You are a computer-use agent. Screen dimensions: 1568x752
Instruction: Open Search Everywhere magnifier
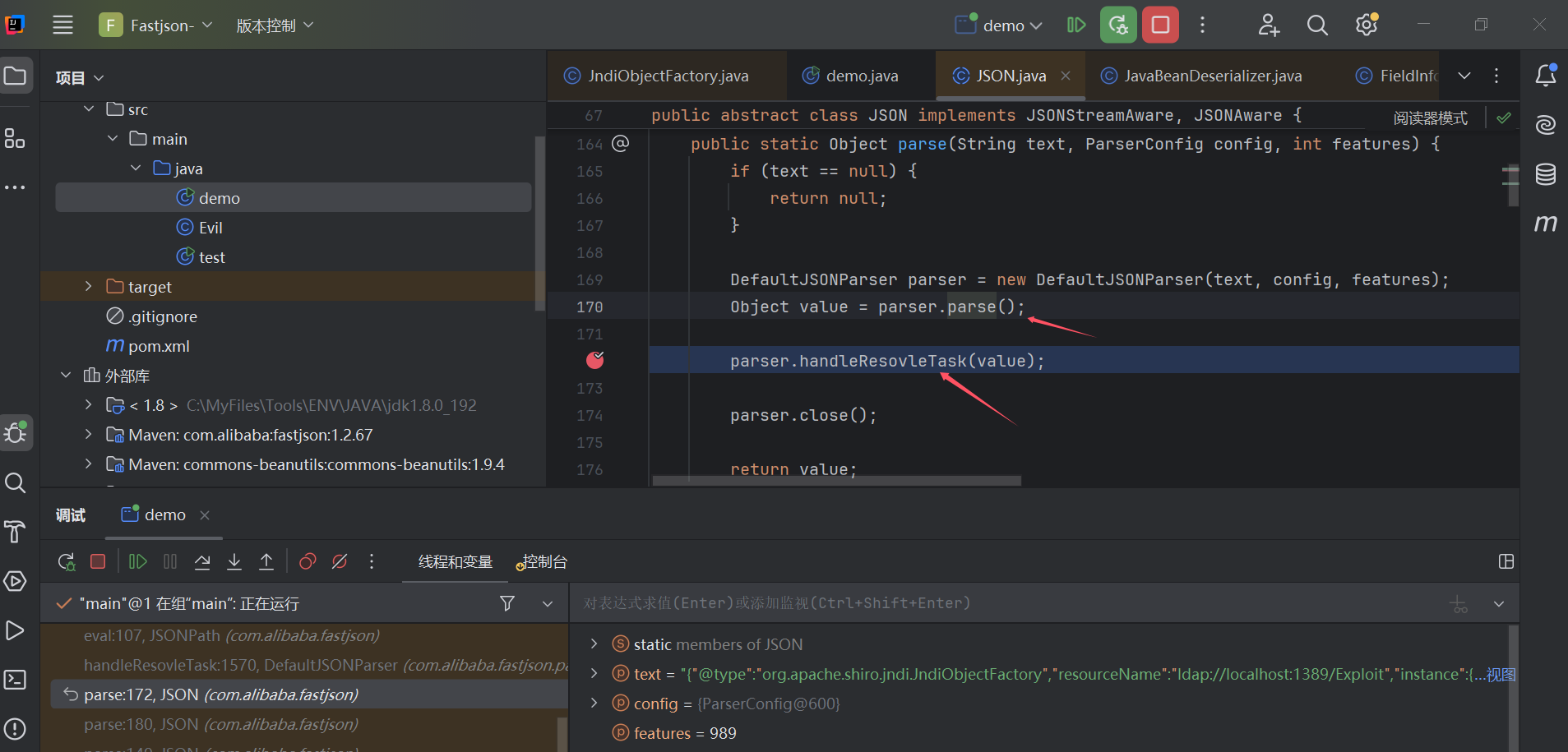1317,25
